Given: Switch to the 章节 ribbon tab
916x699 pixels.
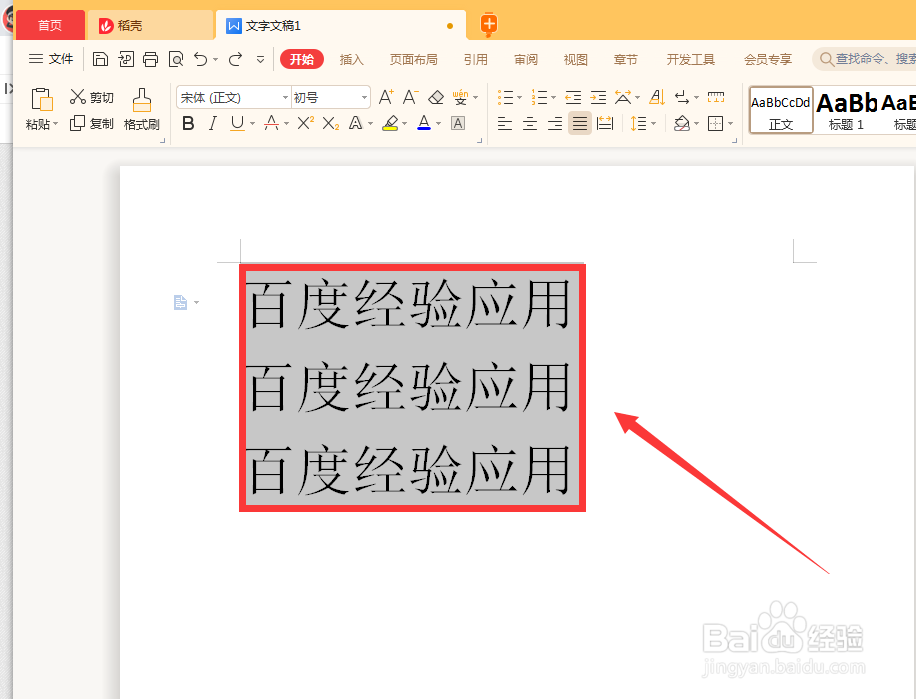Looking at the screenshot, I should [x=626, y=60].
